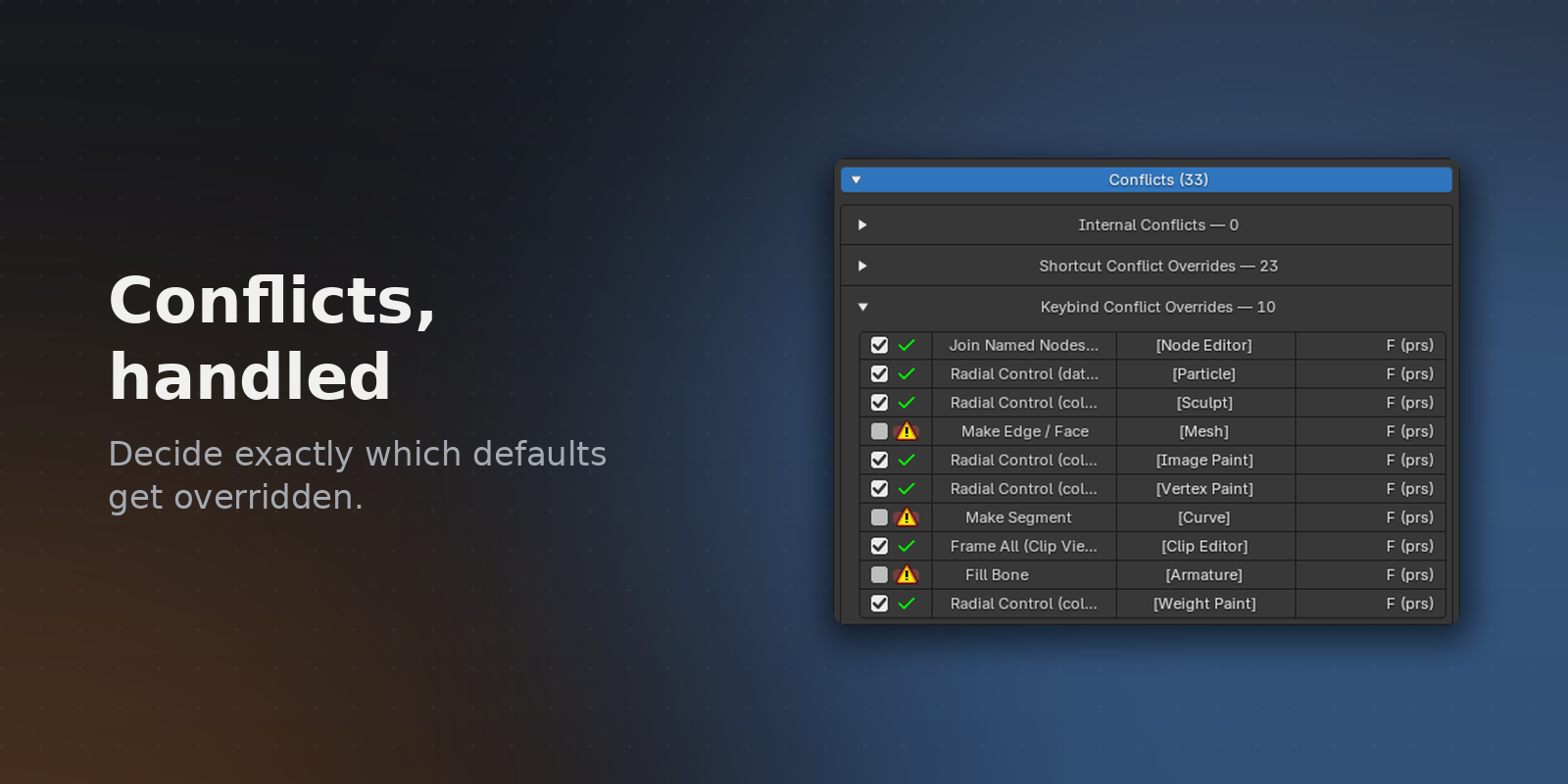Viewport: 1568px width, 784px height.
Task: Click the warning icon on Make Edge / Face
Action: point(906,431)
